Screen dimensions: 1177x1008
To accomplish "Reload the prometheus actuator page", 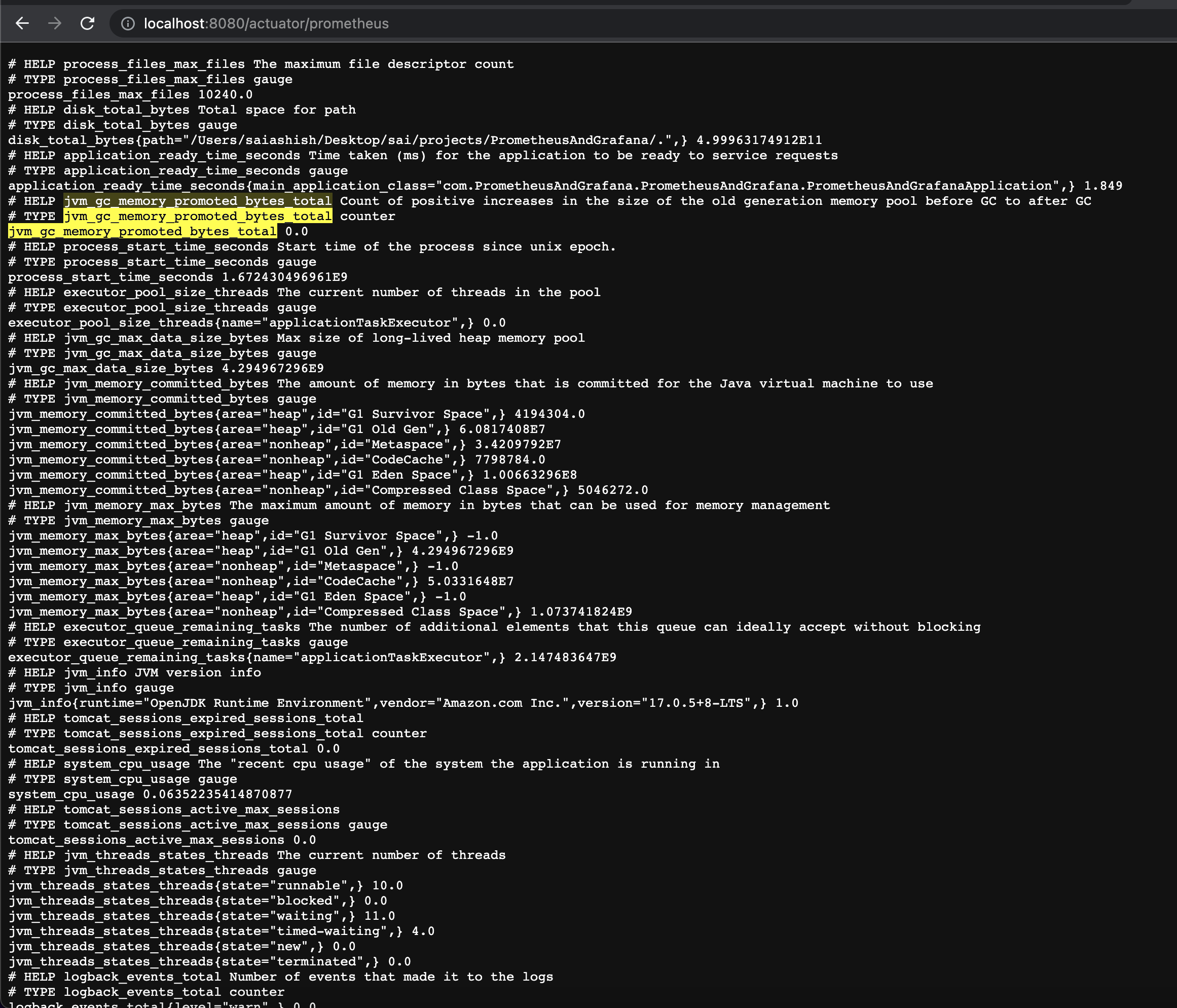I will coord(87,23).
